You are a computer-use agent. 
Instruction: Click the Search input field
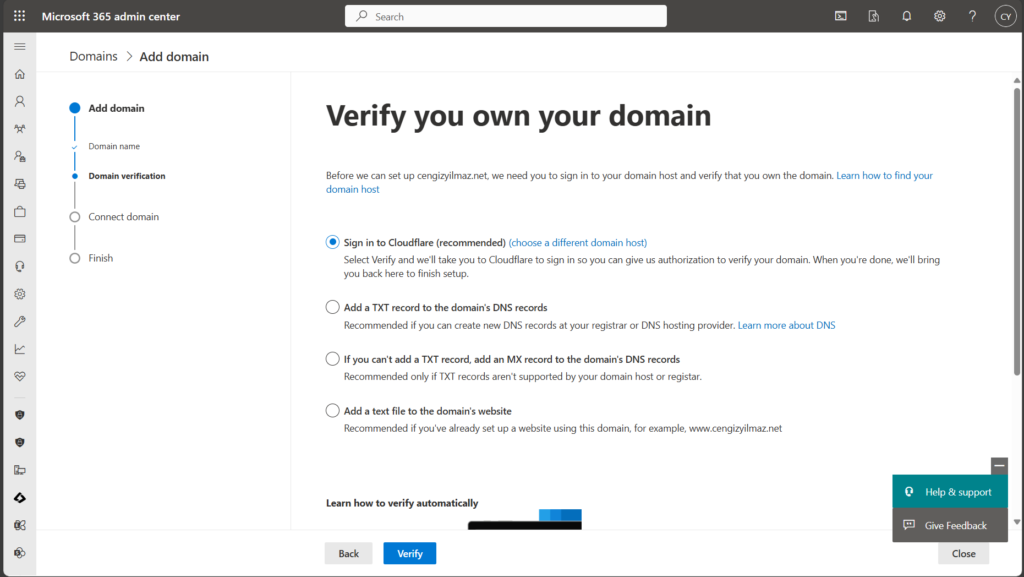point(505,16)
